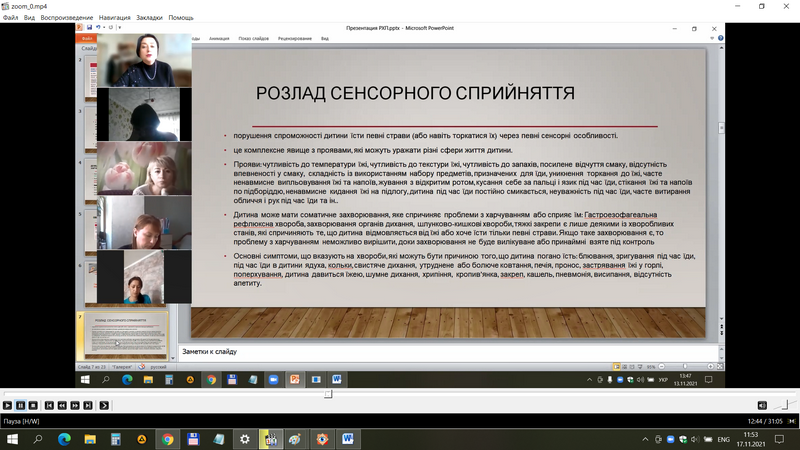The height and width of the screenshot is (450, 800).
Task: Start playback with the Play button
Action: [7, 406]
